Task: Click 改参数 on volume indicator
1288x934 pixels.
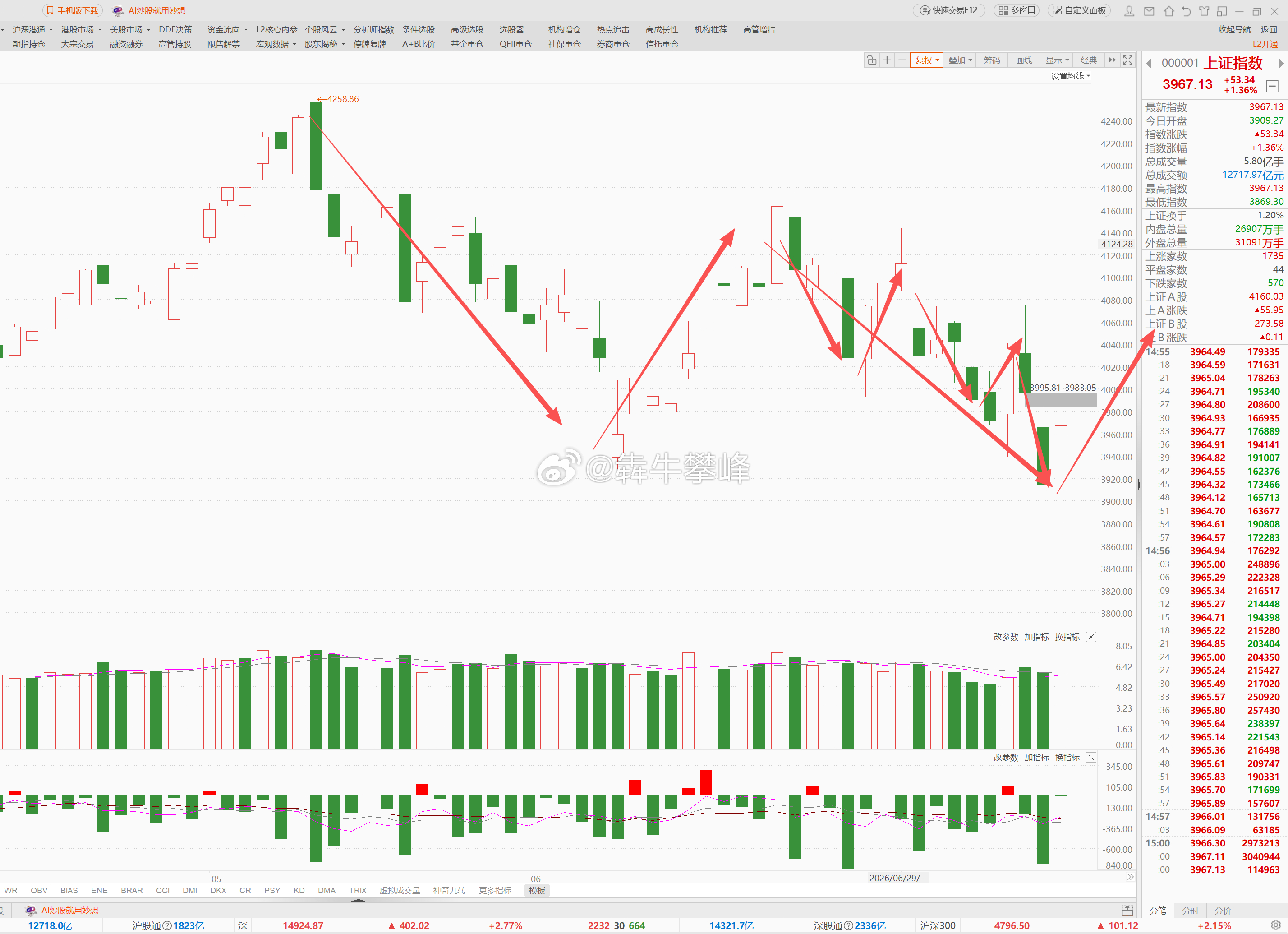Action: point(1006,637)
